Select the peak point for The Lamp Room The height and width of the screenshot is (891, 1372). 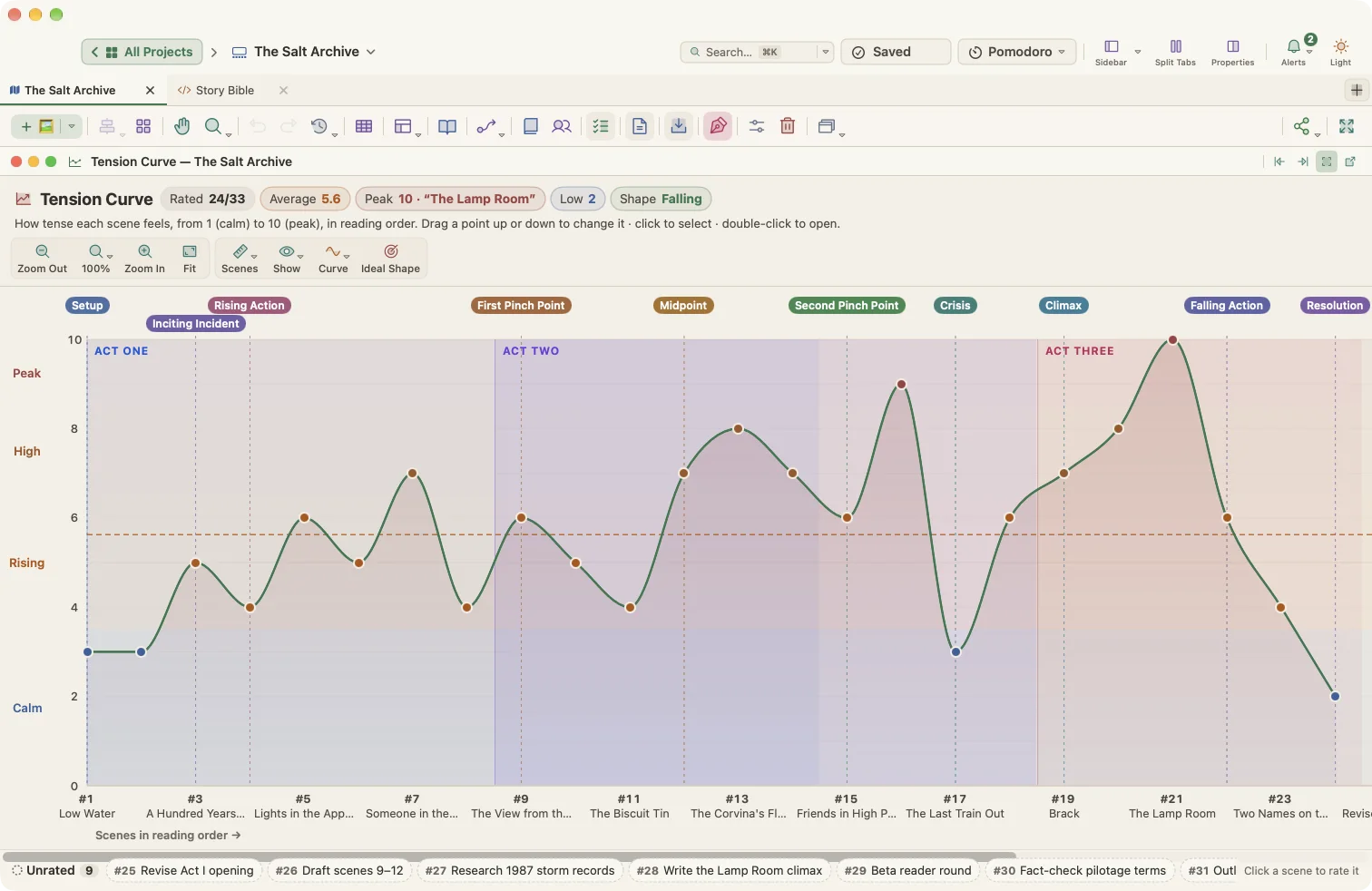click(1172, 340)
